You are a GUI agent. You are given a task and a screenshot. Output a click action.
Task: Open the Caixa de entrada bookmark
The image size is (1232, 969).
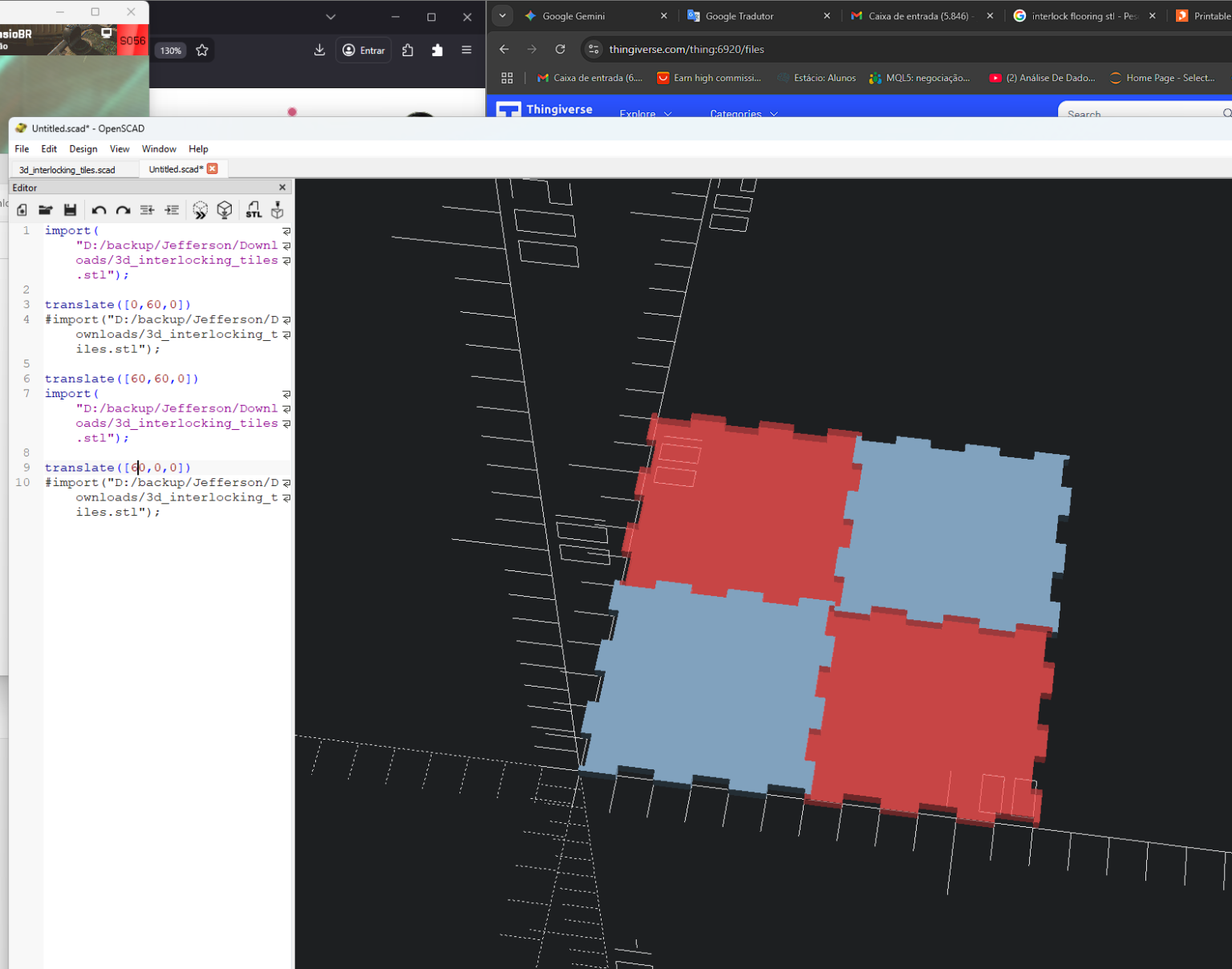[590, 78]
